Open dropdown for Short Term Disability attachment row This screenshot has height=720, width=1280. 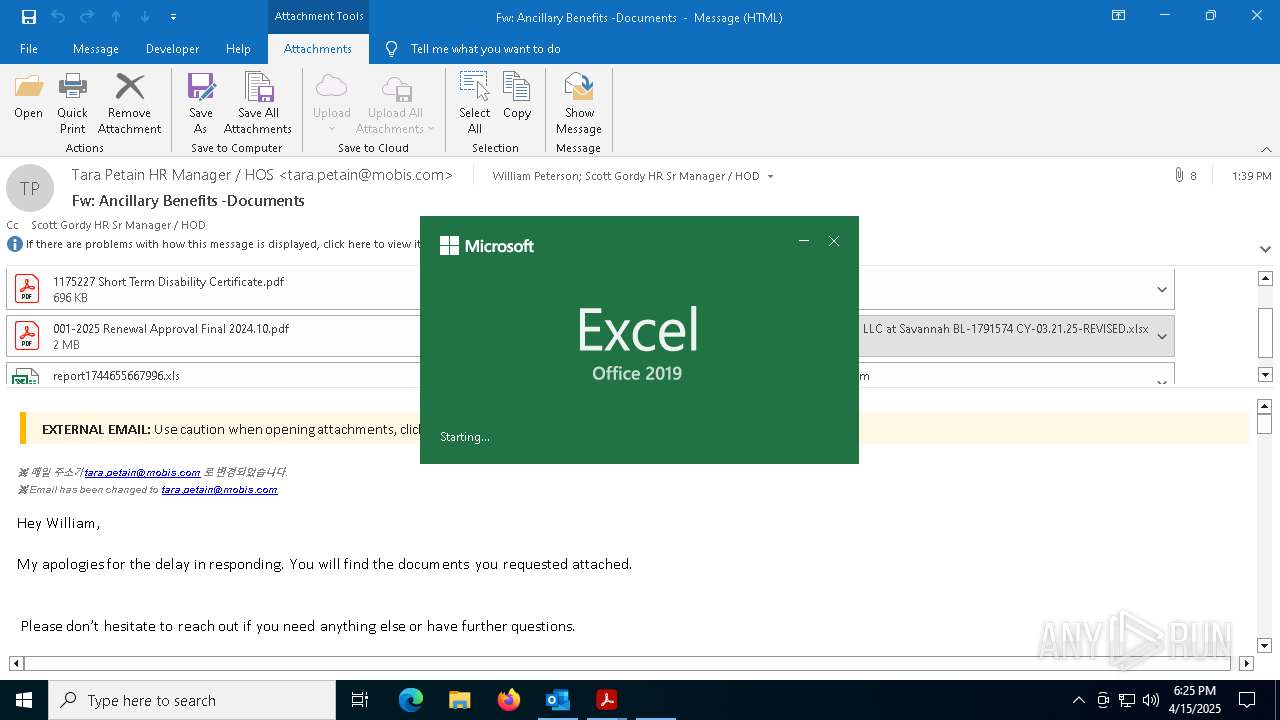pos(1162,289)
